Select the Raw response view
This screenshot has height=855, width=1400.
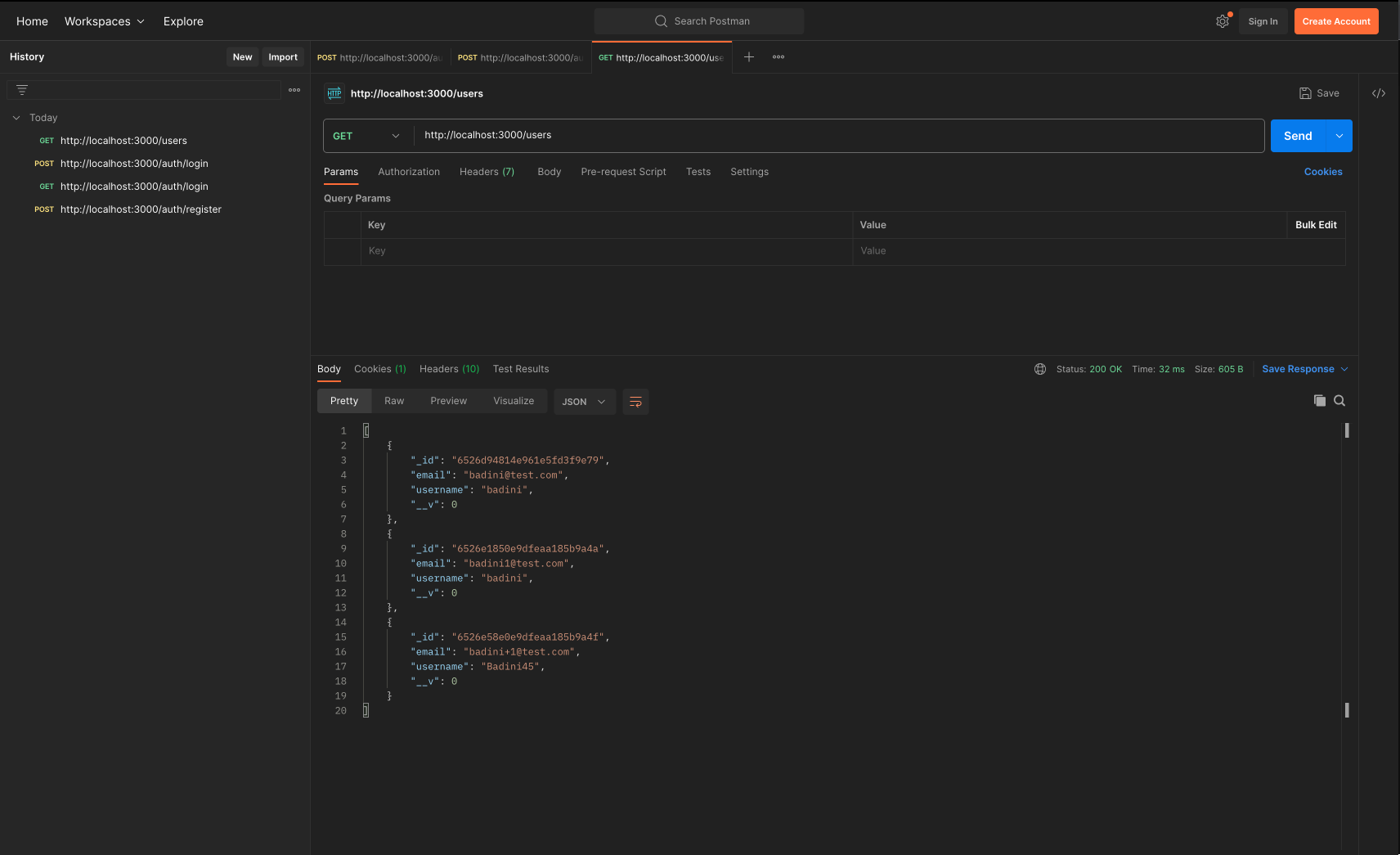[x=394, y=401]
